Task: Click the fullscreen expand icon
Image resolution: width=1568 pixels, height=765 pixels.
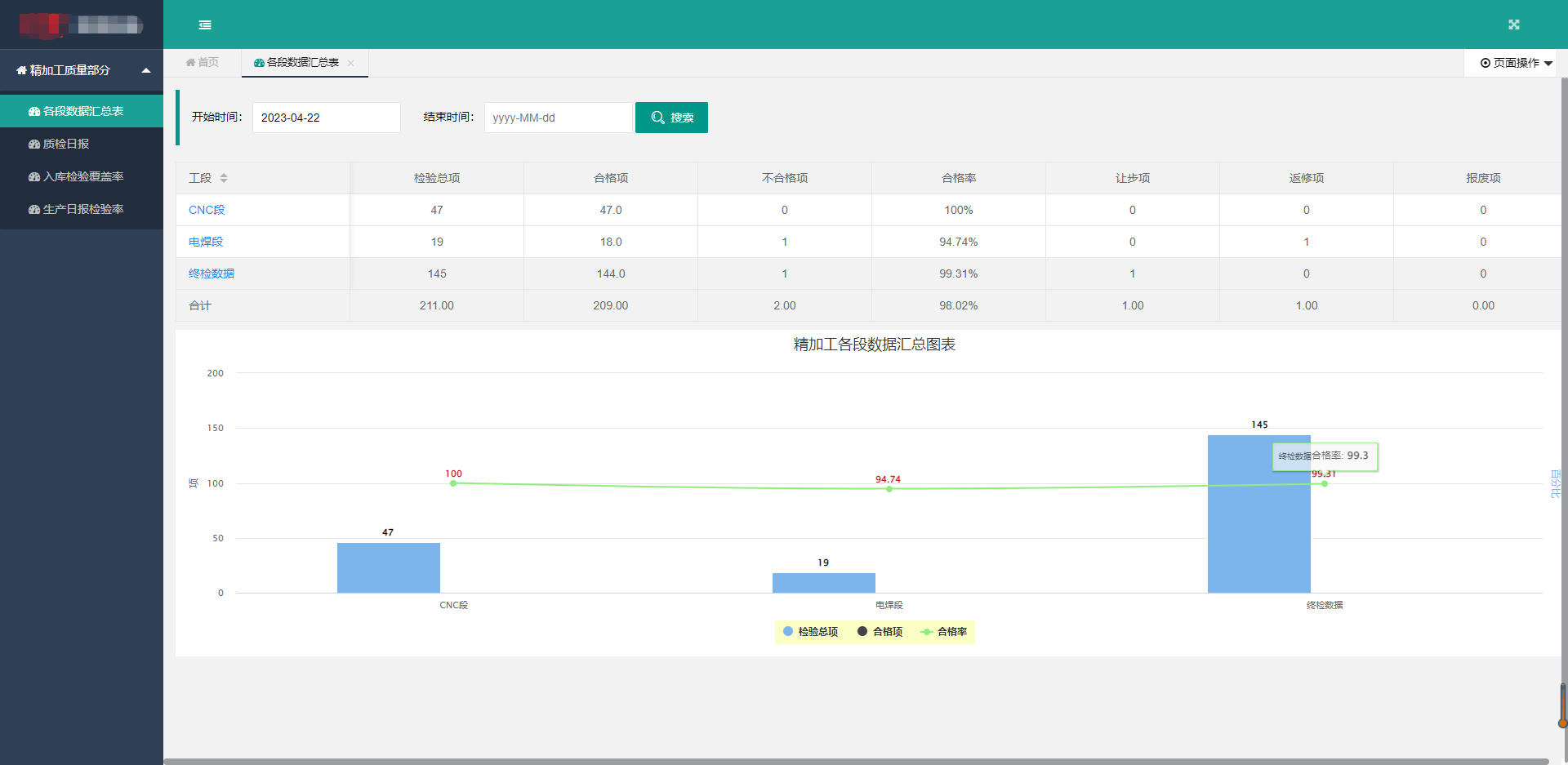Action: point(1513,24)
